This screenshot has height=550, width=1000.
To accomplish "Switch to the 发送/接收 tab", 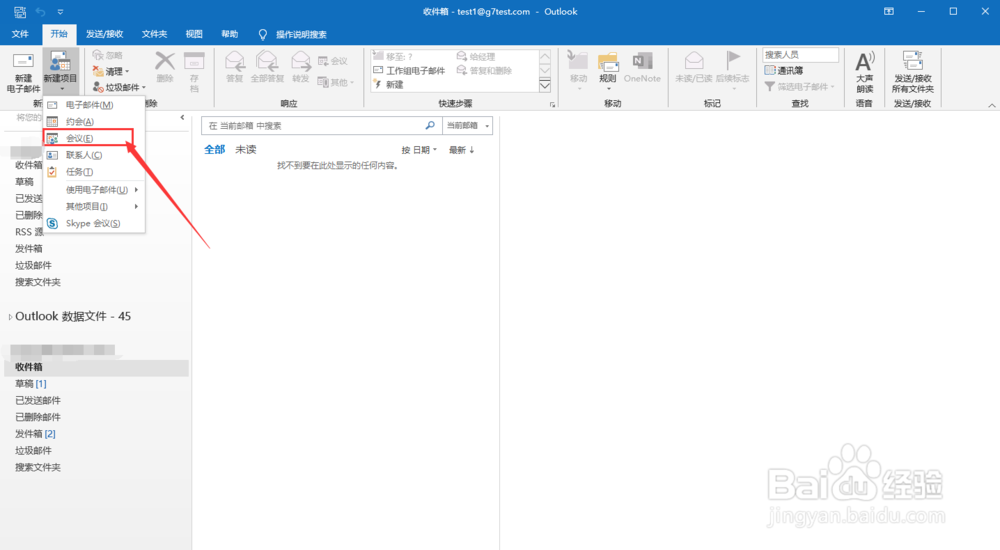I will click(105, 34).
